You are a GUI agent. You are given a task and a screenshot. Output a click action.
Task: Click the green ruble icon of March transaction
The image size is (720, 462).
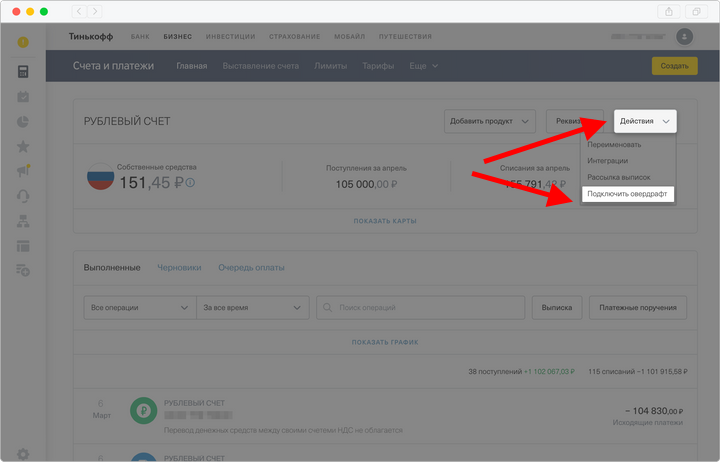(x=144, y=411)
